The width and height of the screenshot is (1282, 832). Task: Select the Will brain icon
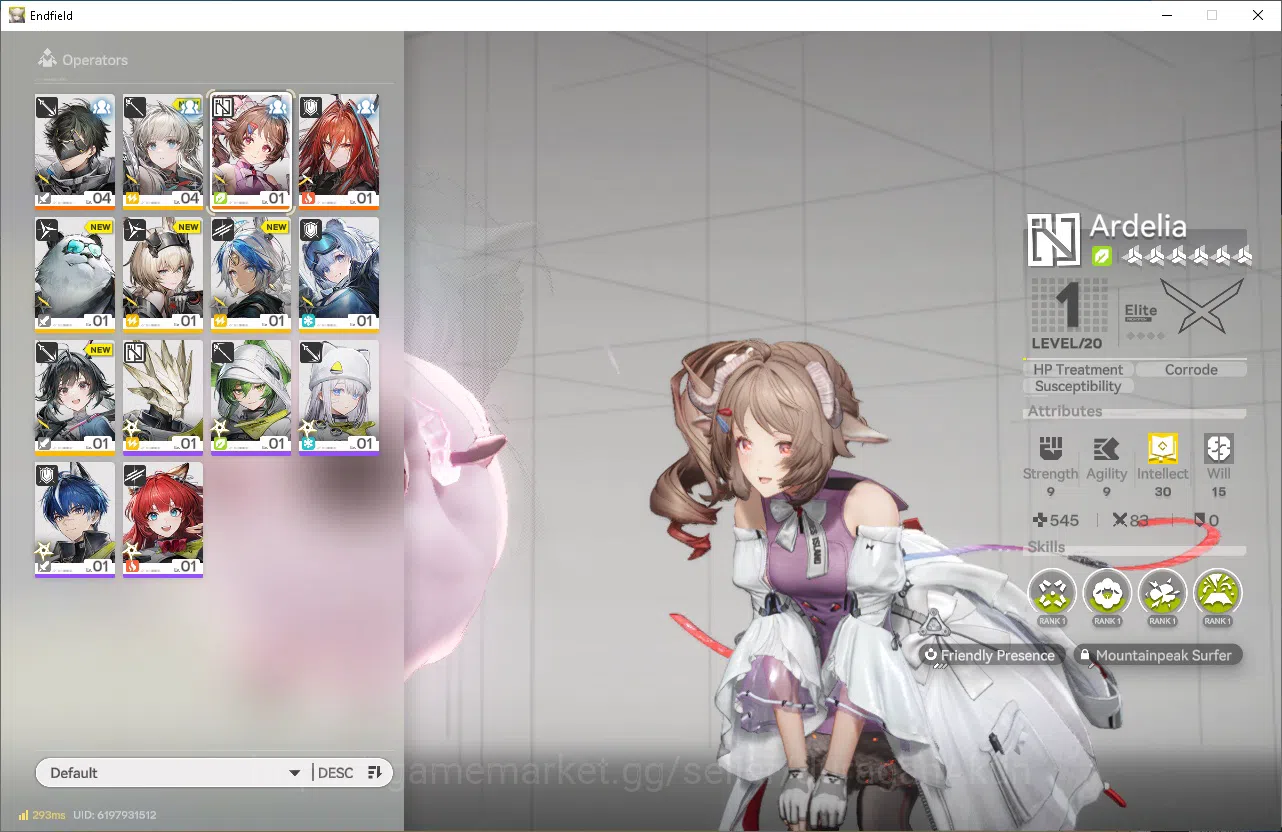pyautogui.click(x=1218, y=448)
